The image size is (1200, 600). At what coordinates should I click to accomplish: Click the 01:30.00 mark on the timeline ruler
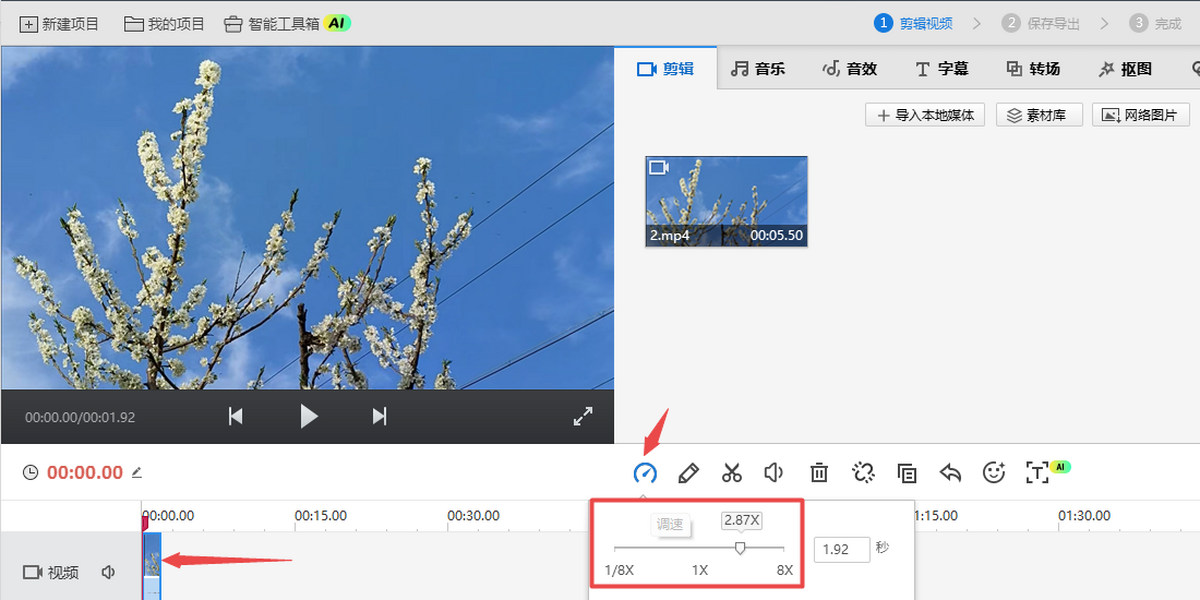[1085, 516]
